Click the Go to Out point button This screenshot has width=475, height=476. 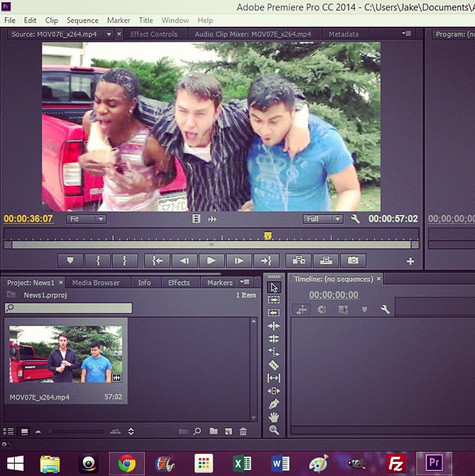(x=266, y=260)
